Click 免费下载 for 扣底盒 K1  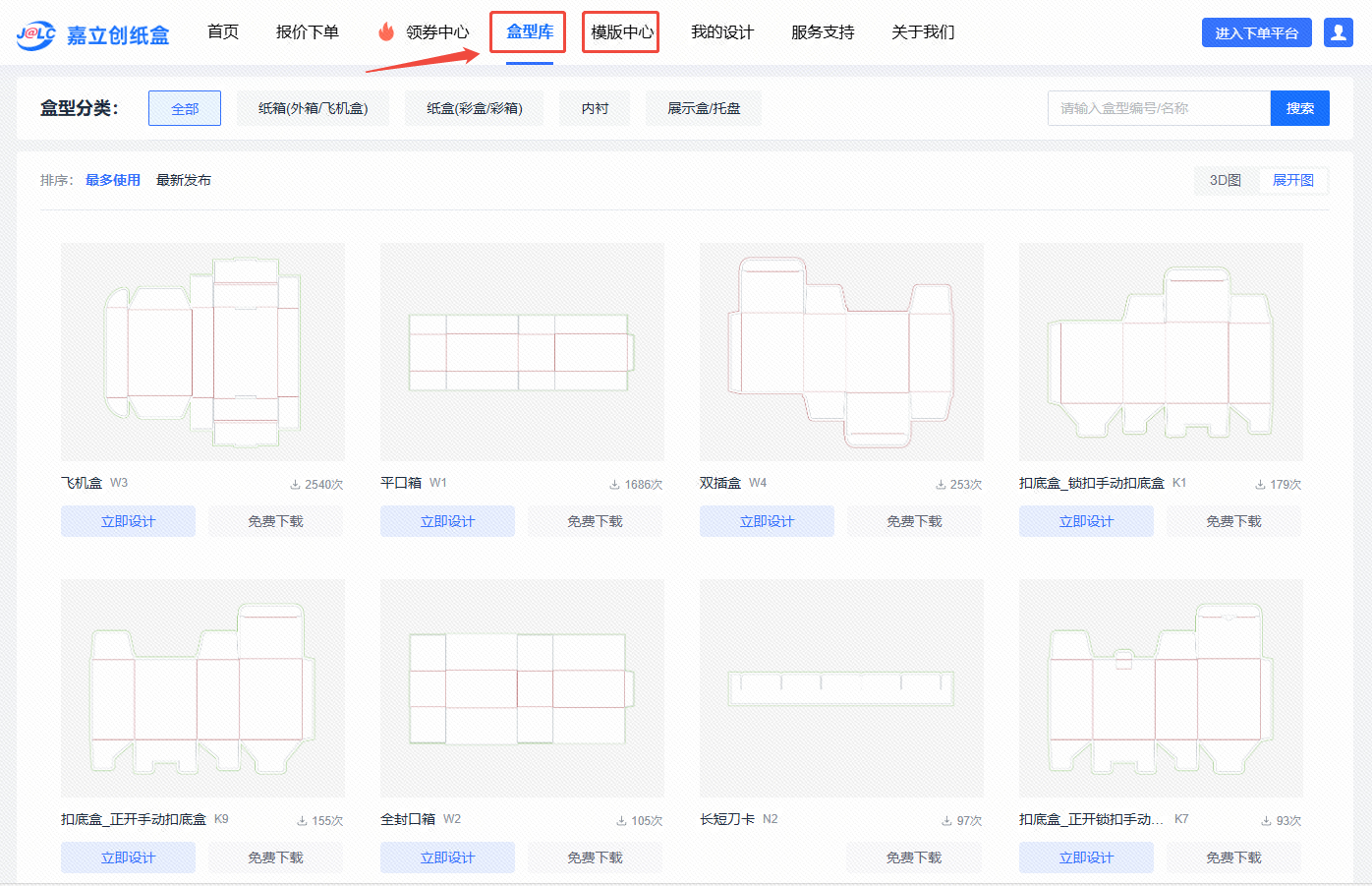(1233, 521)
